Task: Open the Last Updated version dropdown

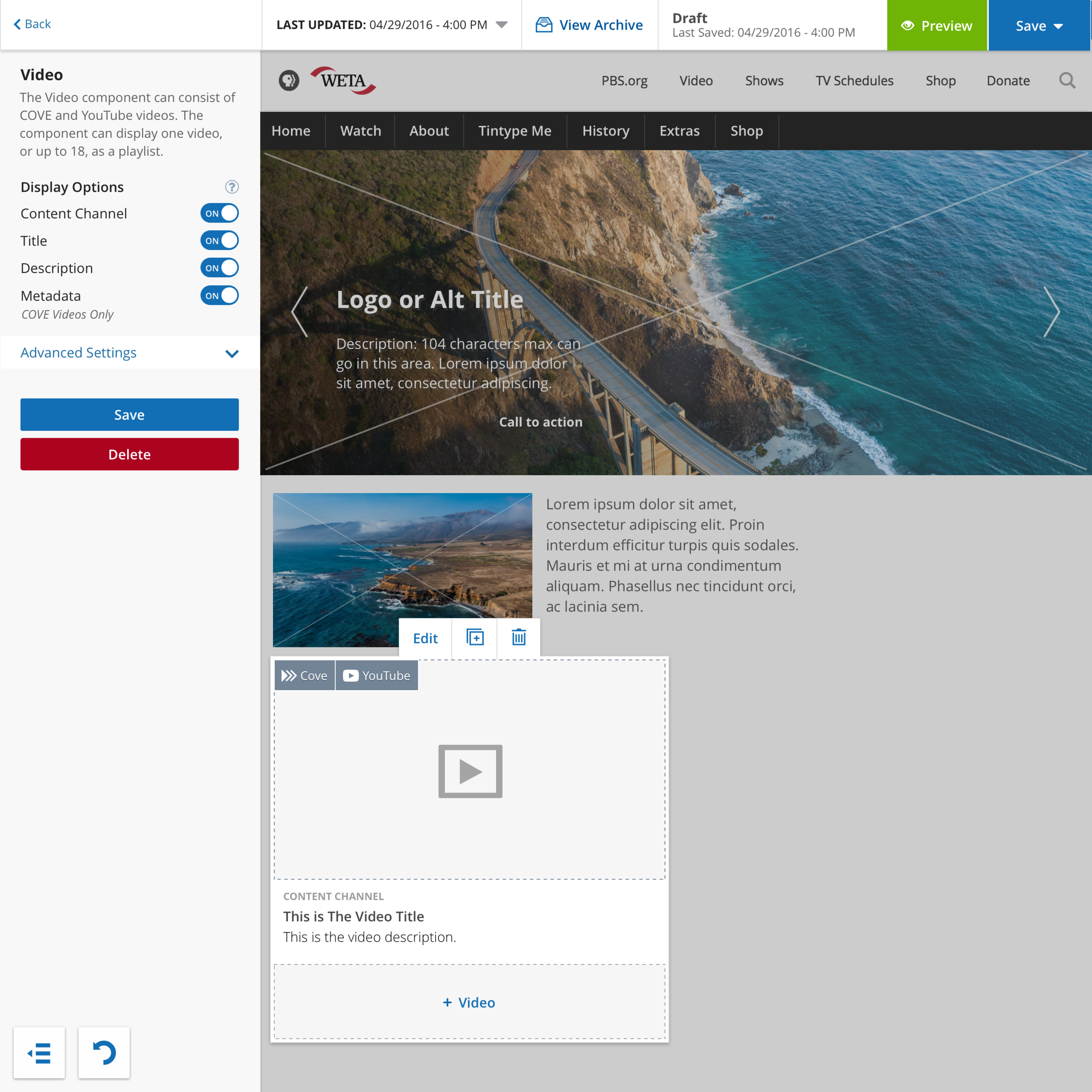Action: coord(501,25)
